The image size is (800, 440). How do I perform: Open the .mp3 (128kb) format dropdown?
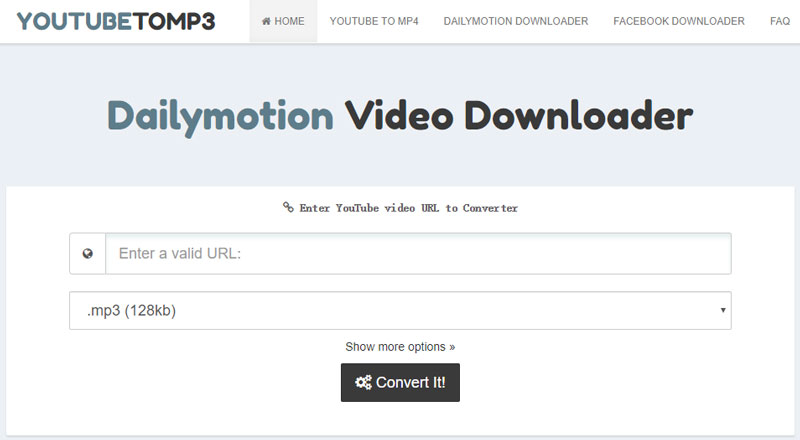click(x=401, y=310)
